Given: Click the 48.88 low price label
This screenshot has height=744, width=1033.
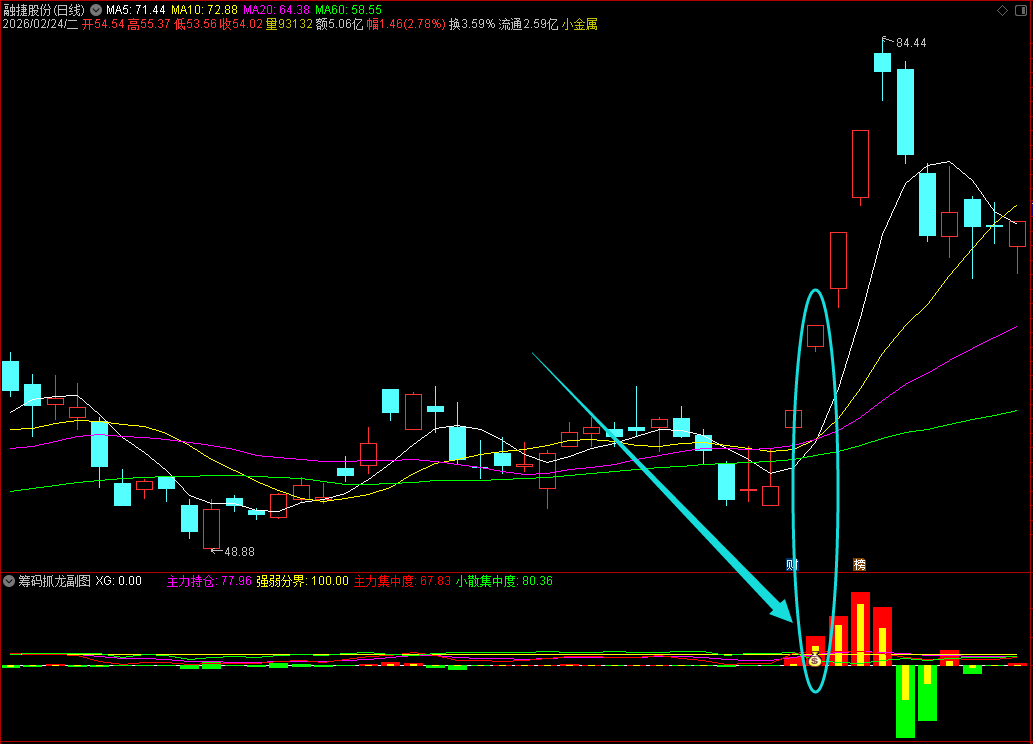Looking at the screenshot, I should point(239,552).
